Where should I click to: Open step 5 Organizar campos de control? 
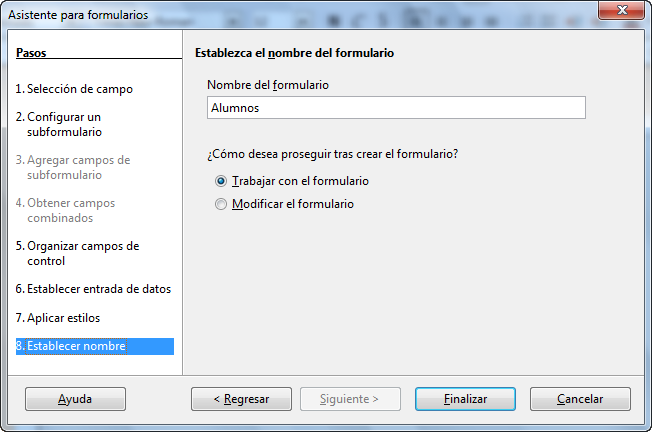(x=77, y=253)
